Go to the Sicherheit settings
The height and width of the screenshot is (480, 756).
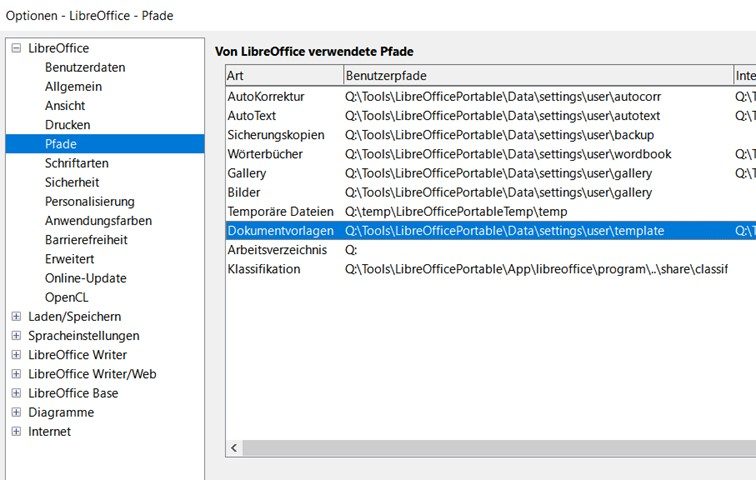pyautogui.click(x=72, y=182)
